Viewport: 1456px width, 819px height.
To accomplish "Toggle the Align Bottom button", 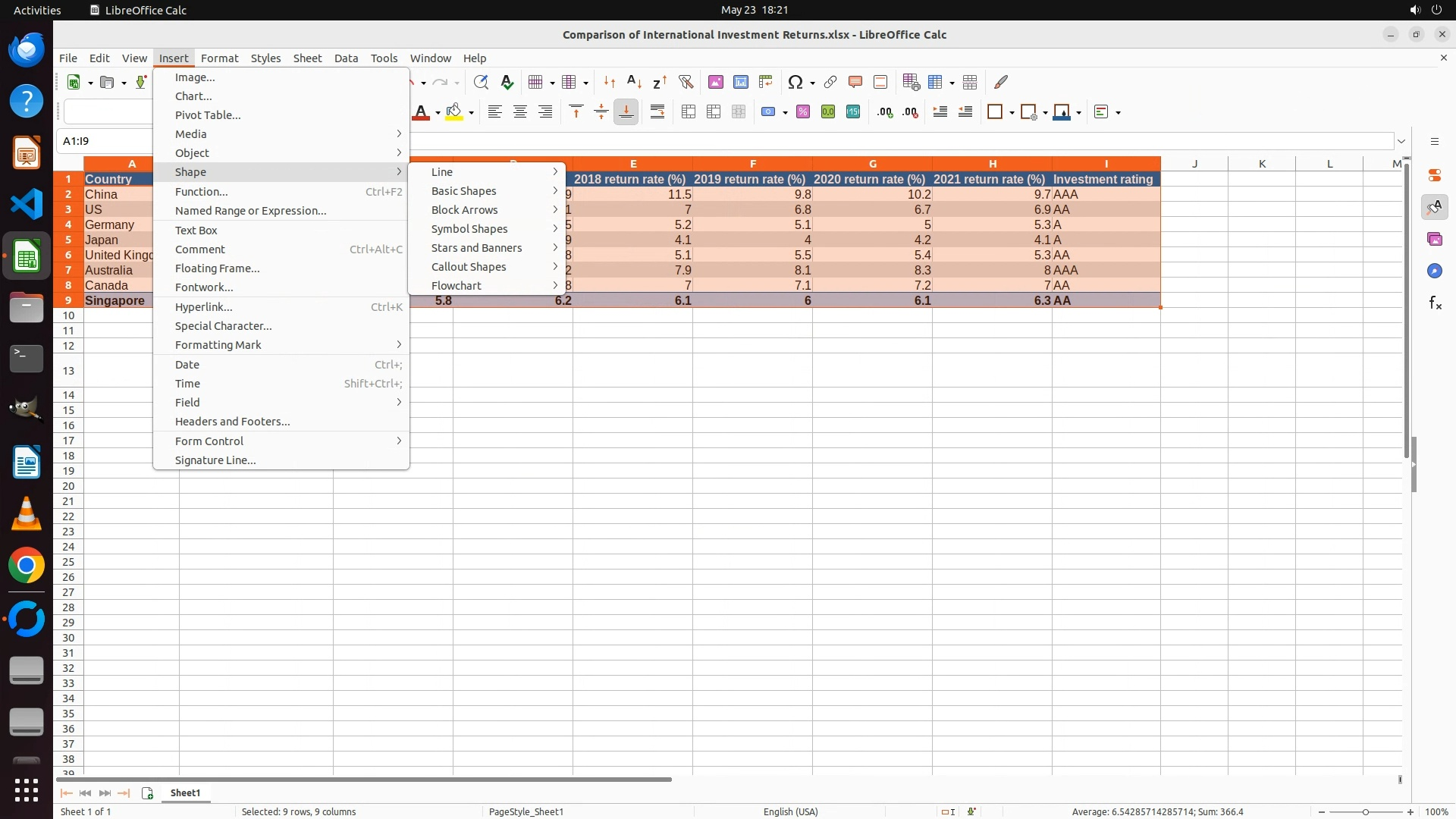I will click(x=626, y=112).
